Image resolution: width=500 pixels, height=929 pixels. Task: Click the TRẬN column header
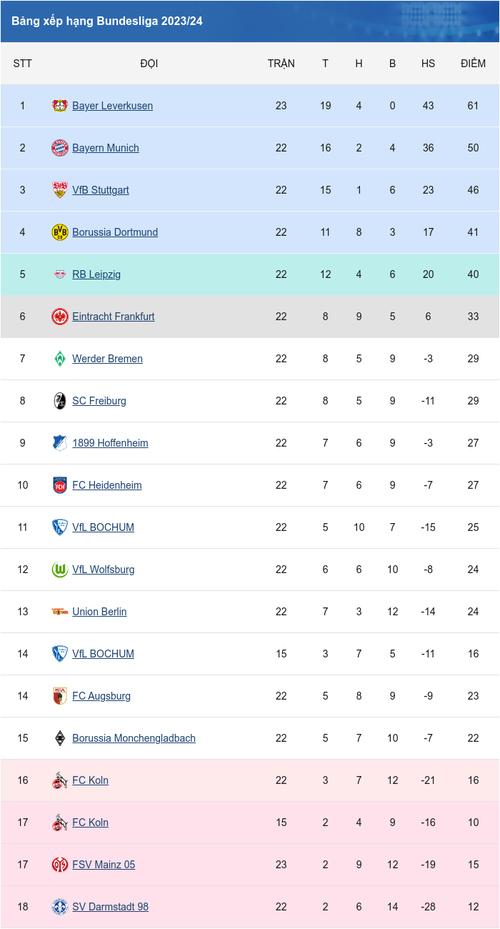(281, 63)
